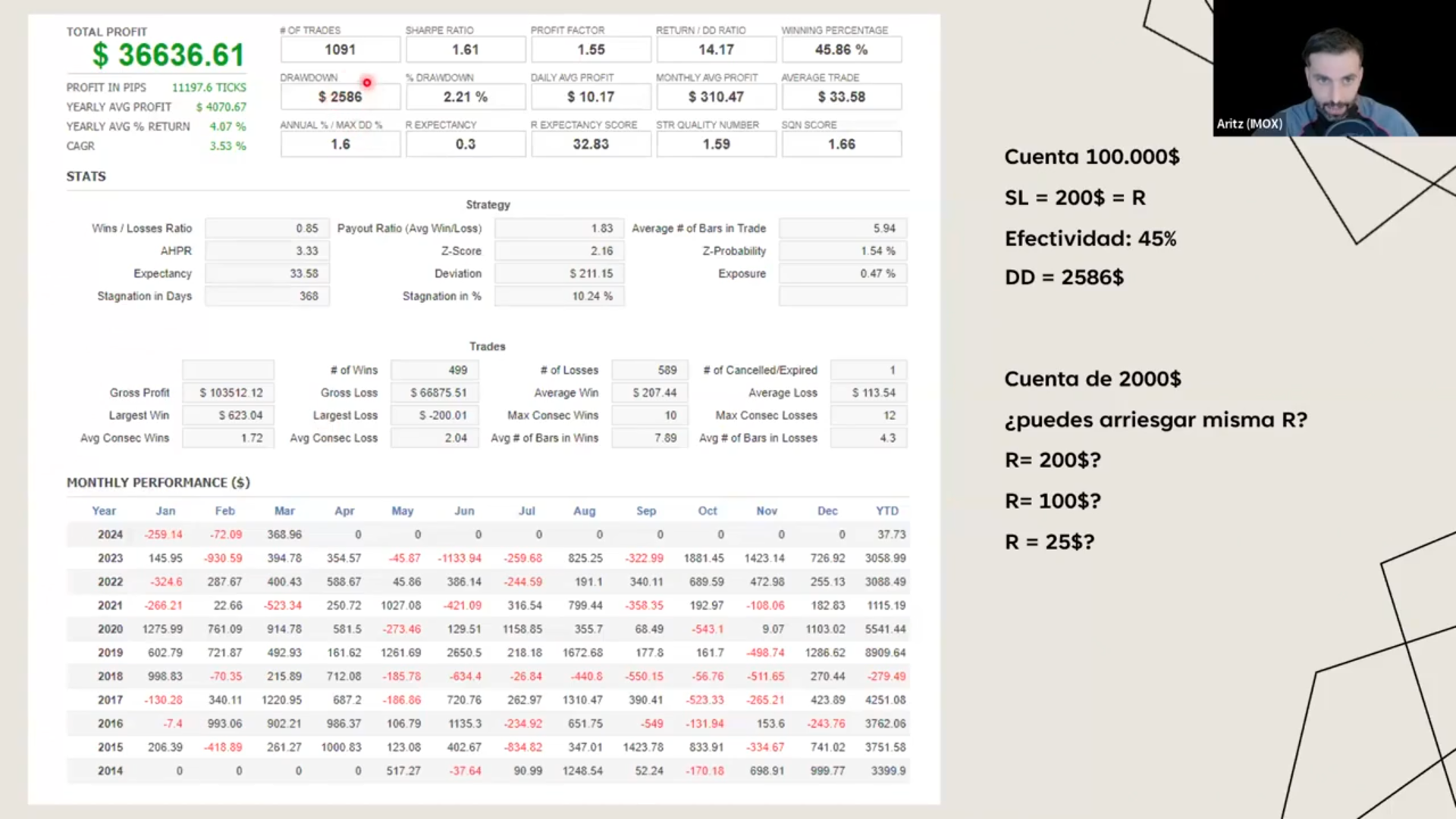Screen dimensions: 1456x819
Task: Click the Exposure value 0.47 %
Action: click(x=843, y=274)
